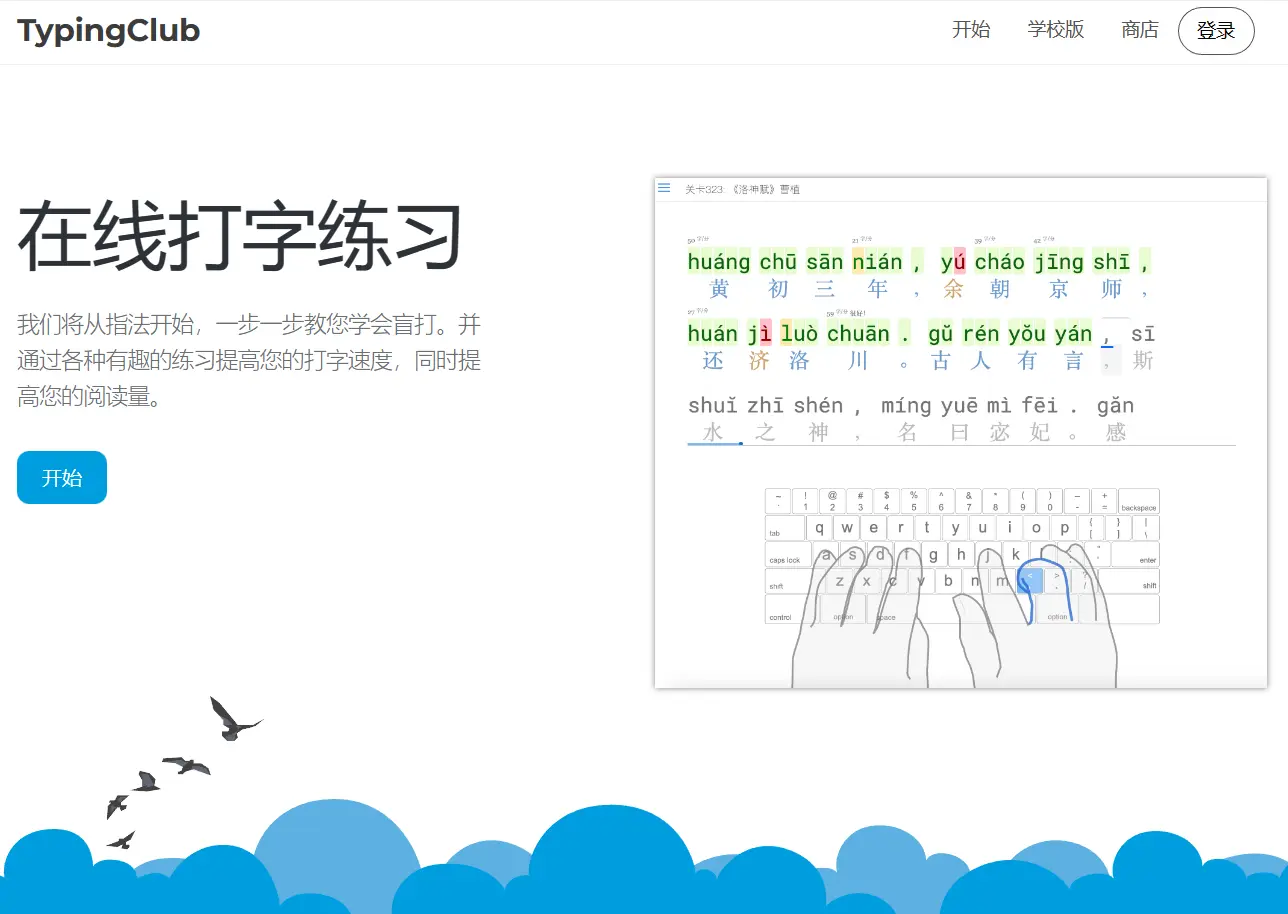
Task: Open the 学校版 navigation link
Action: (x=1055, y=30)
